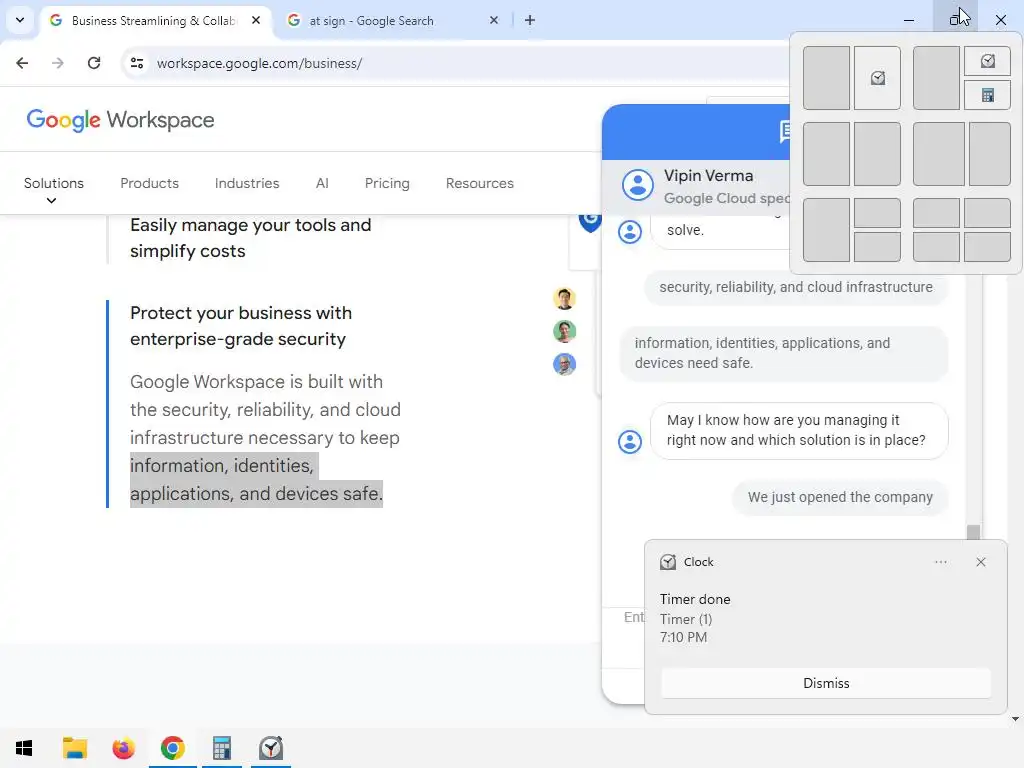Screen dimensions: 1024x768
Task: Click the 'Timer done' notification text
Action: point(695,599)
